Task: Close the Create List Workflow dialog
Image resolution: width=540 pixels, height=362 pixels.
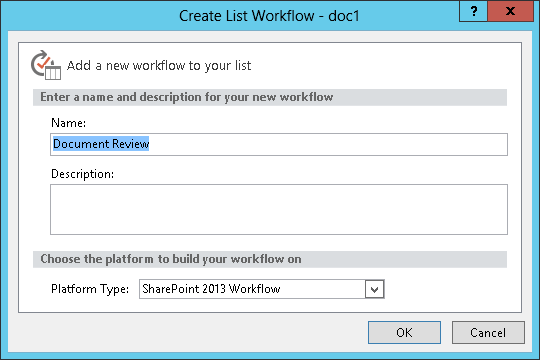Action: point(510,11)
